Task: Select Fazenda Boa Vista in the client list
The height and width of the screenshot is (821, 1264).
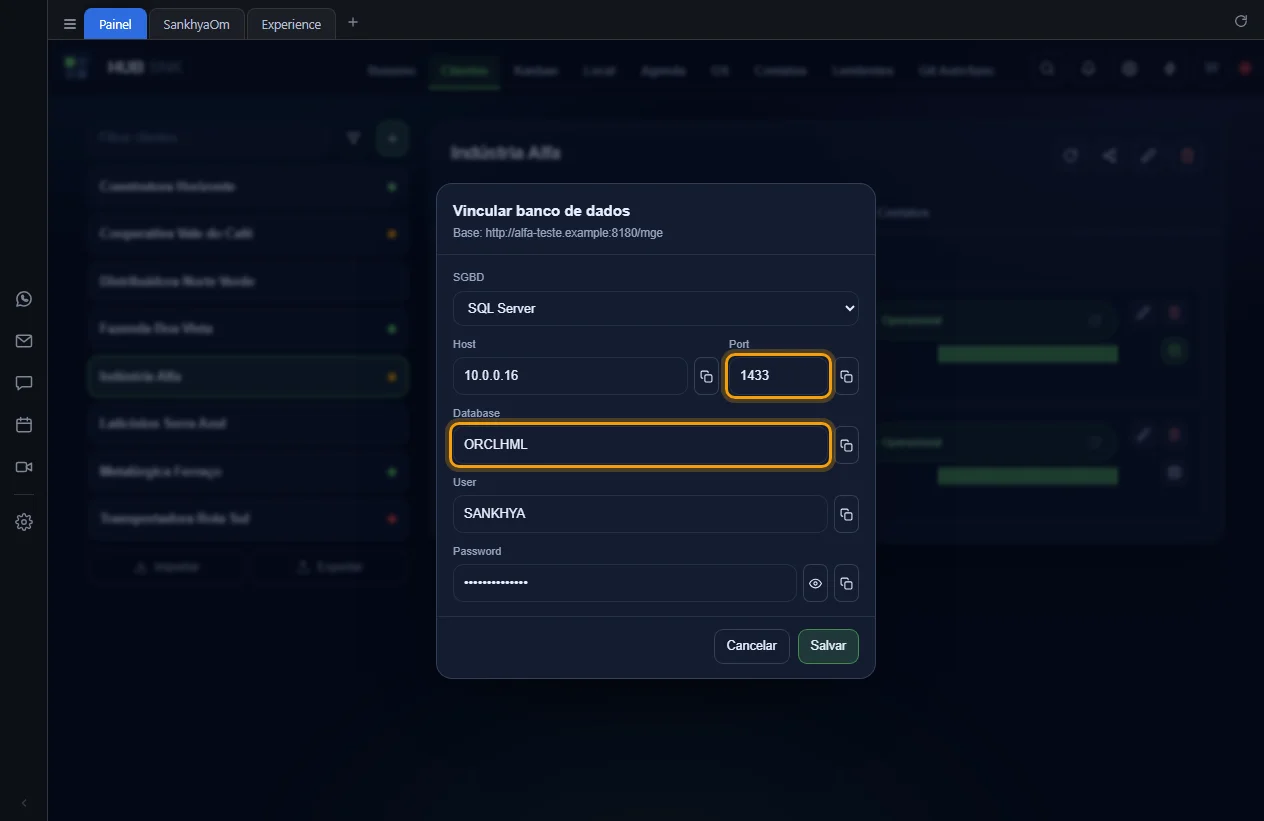Action: 248,328
